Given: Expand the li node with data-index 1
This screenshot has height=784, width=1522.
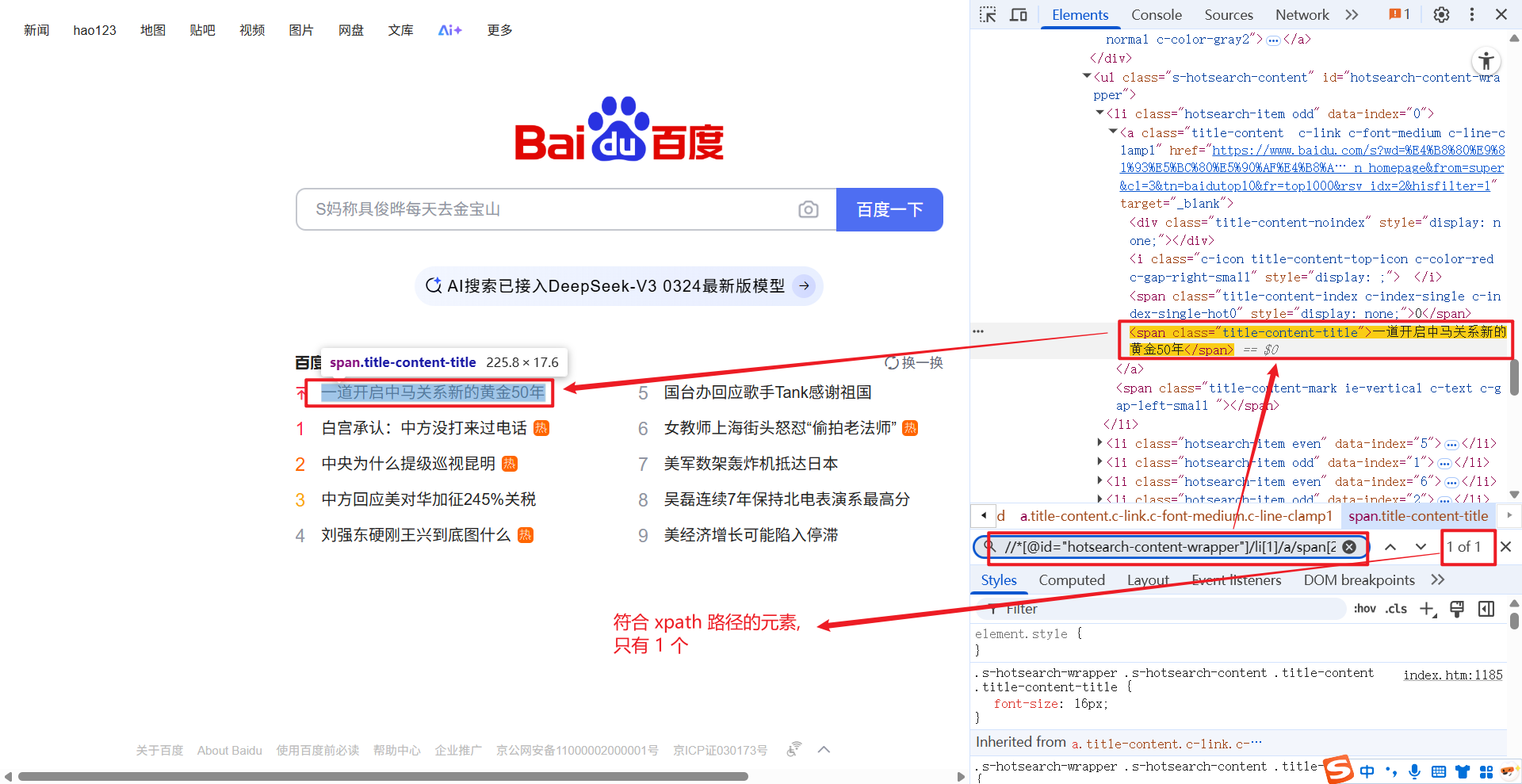Looking at the screenshot, I should click(1099, 461).
